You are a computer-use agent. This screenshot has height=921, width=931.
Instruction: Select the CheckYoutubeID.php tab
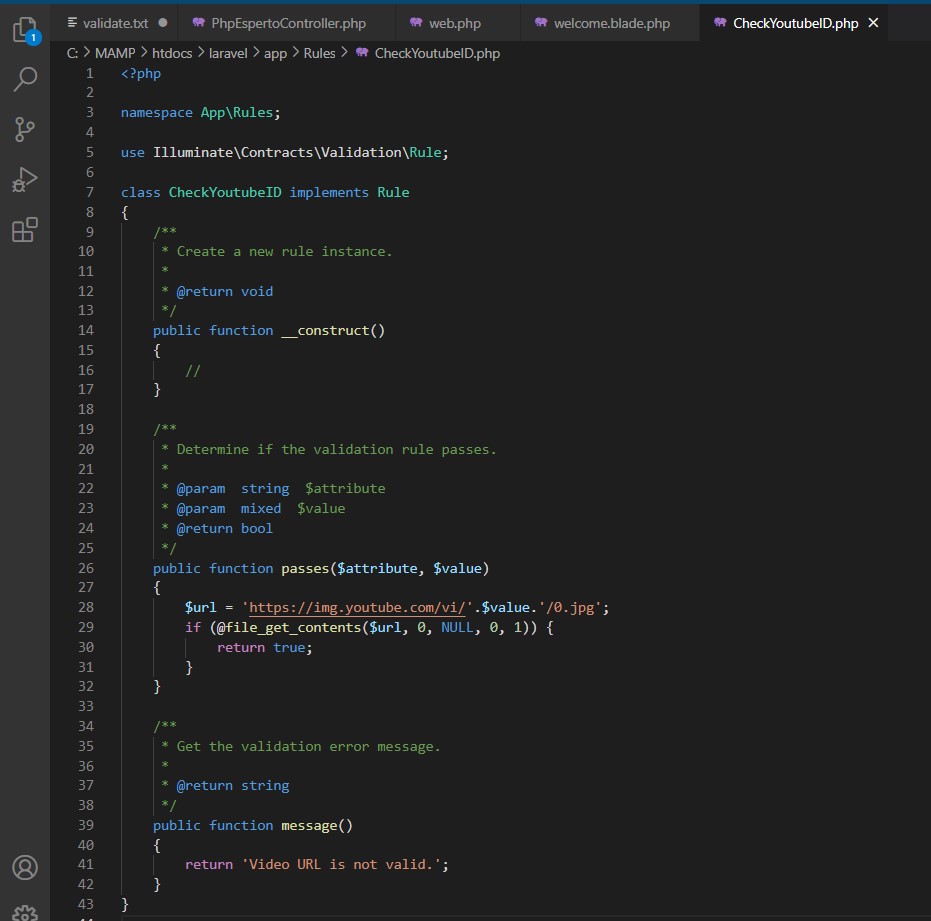795,23
